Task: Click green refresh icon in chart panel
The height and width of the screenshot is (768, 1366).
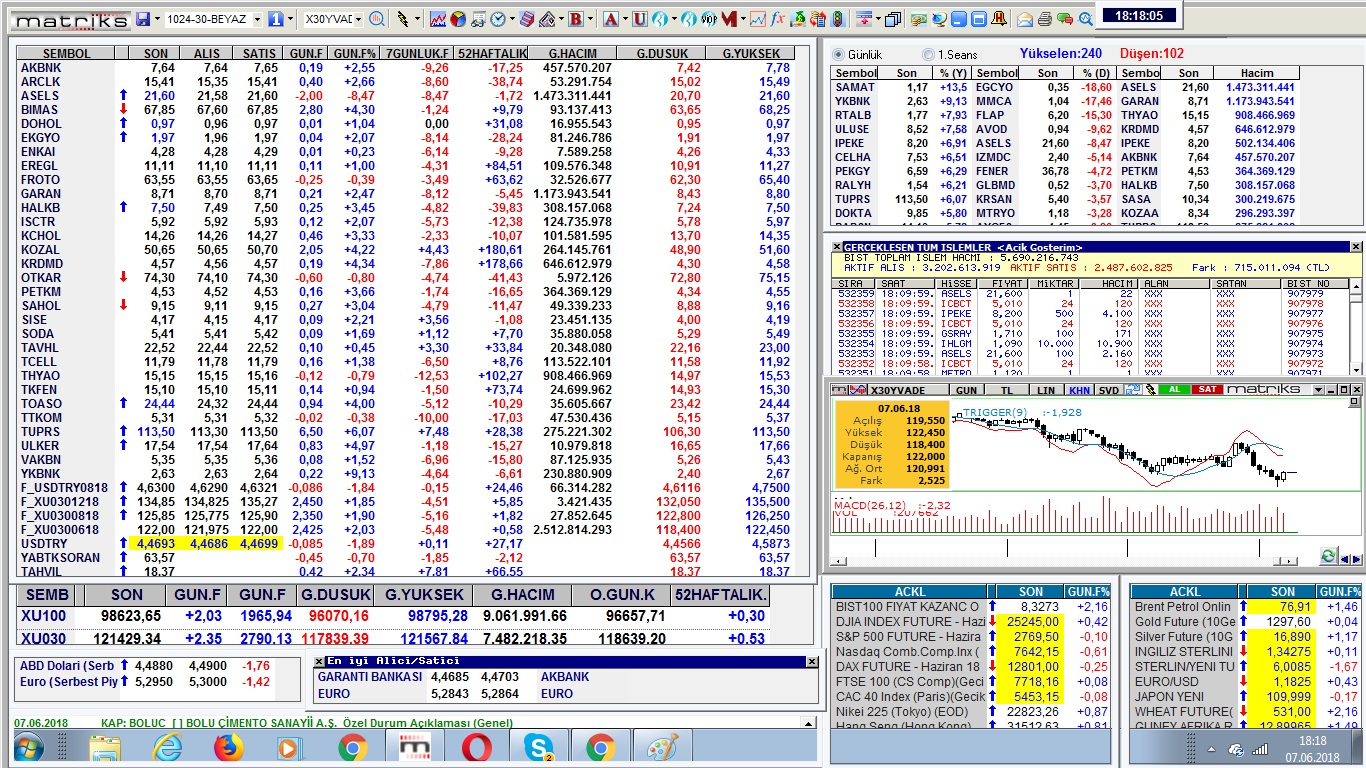Action: 1329,556
